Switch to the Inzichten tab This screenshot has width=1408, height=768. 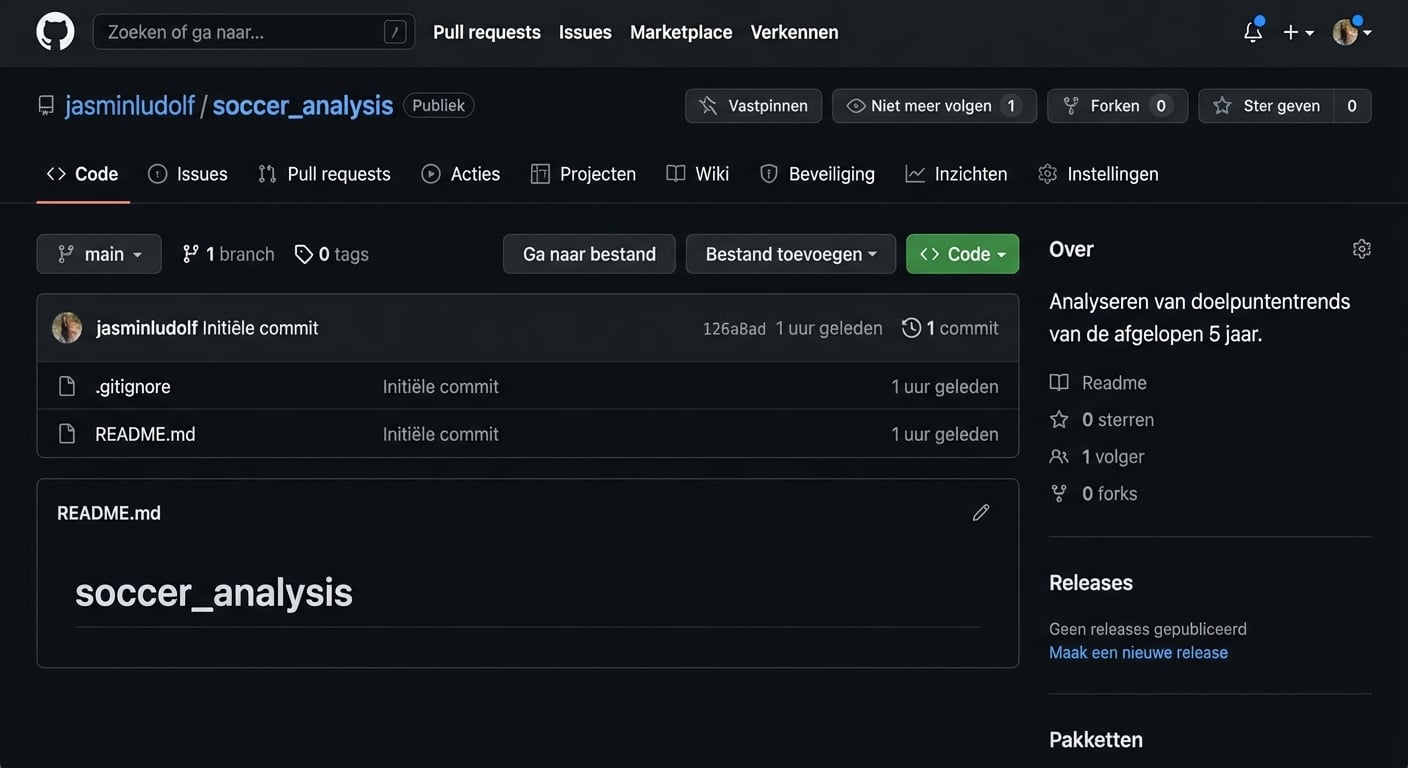(956, 174)
